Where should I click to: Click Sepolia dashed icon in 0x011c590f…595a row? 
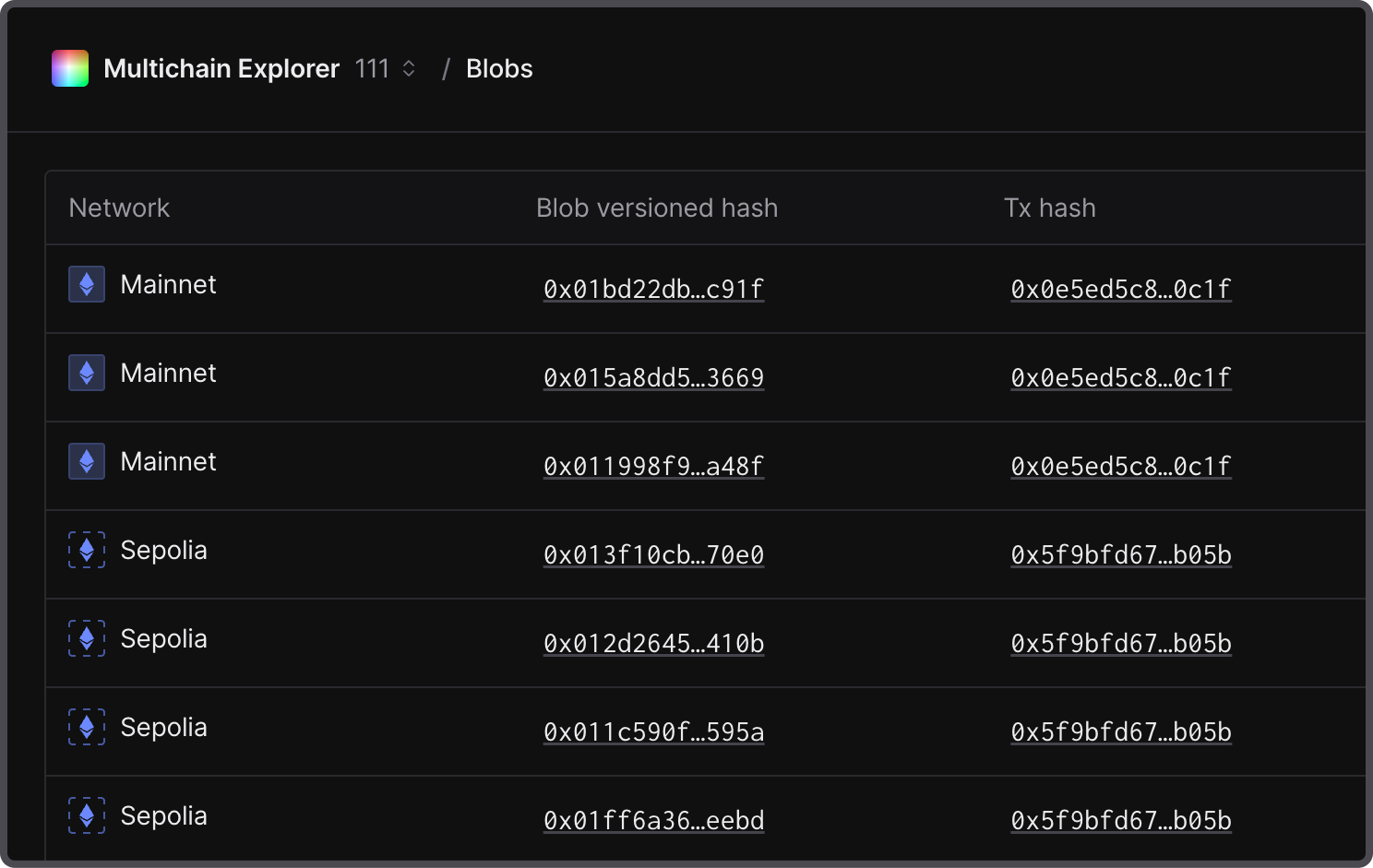(87, 727)
